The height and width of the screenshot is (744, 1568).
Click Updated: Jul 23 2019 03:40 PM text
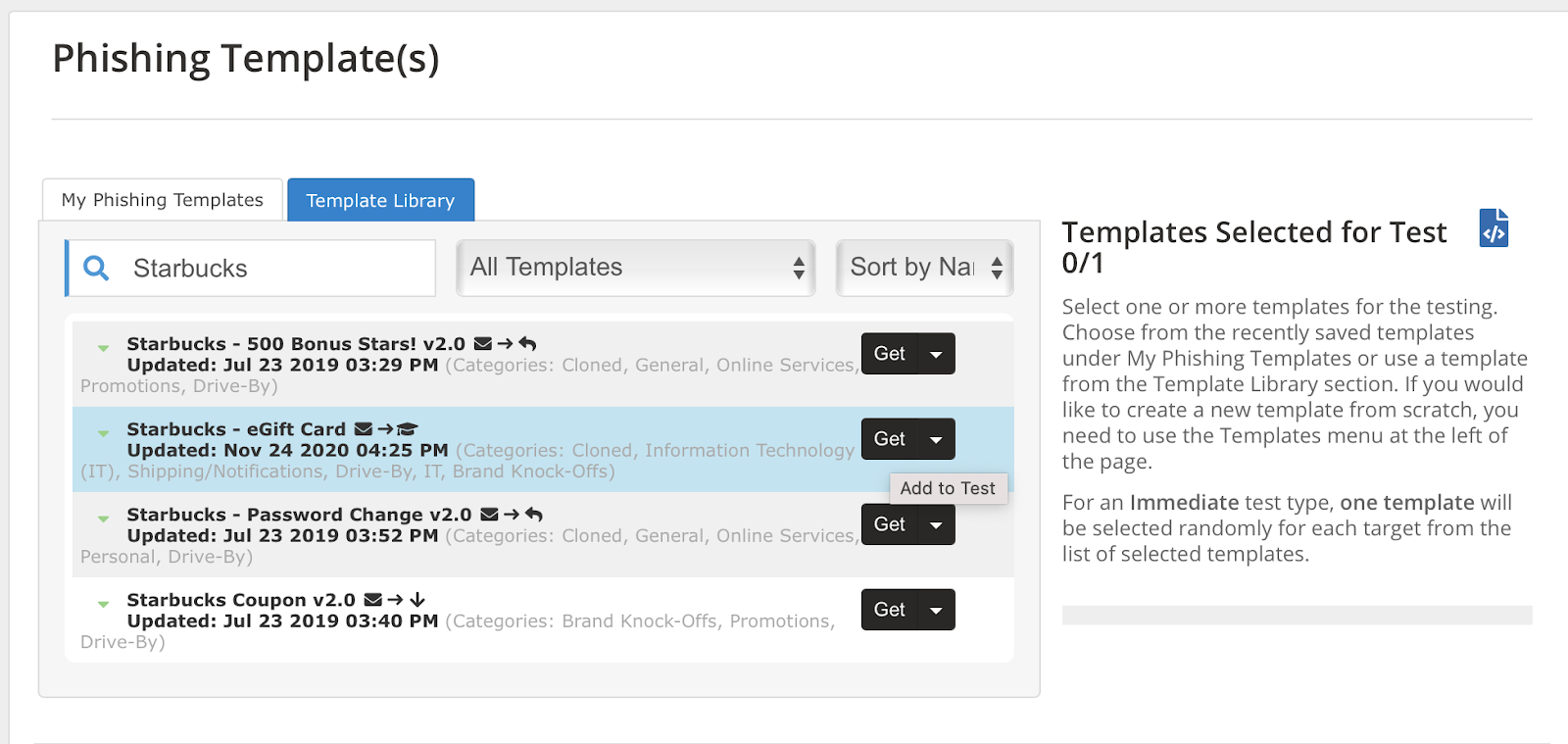(282, 621)
